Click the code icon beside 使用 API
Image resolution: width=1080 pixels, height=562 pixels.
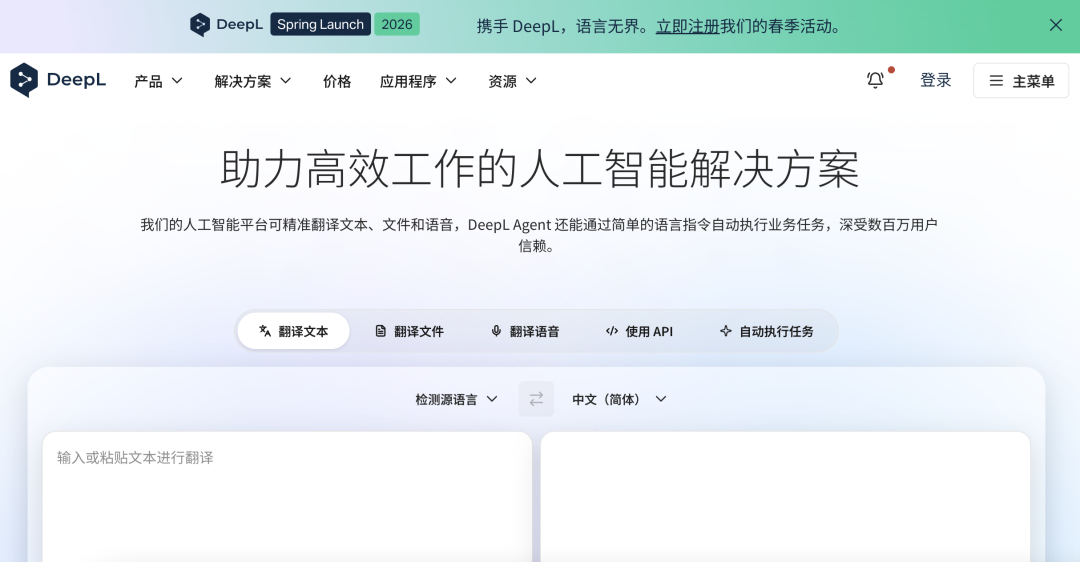[612, 331]
